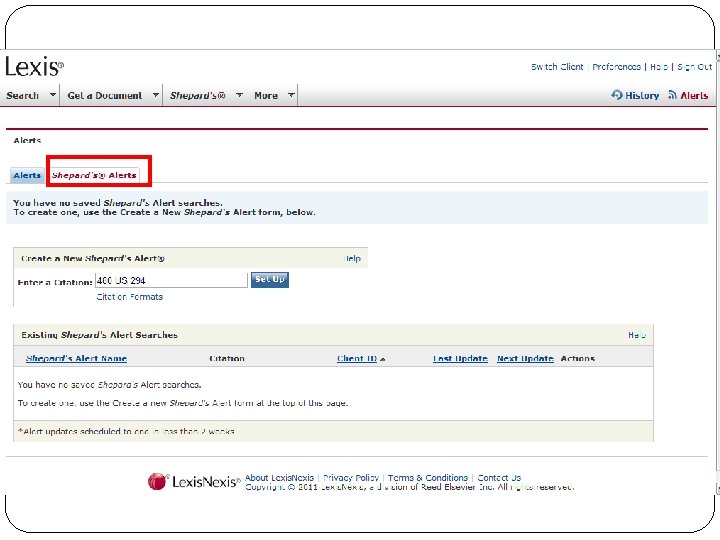
Task: Open About LexisNexis link
Action: [279, 478]
